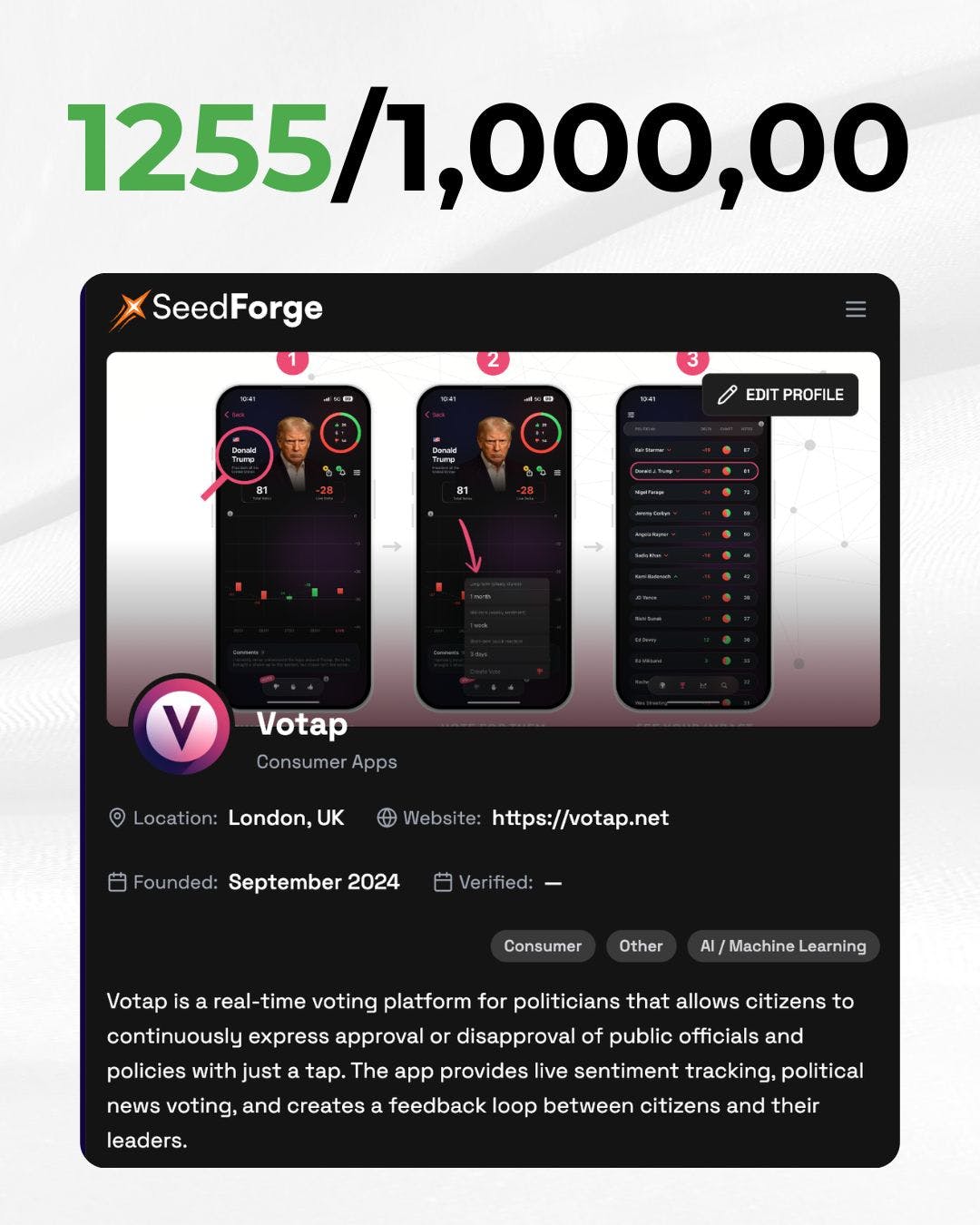Screen dimensions: 980x1225
Task: Click the red step 2 badge
Action: (x=493, y=359)
